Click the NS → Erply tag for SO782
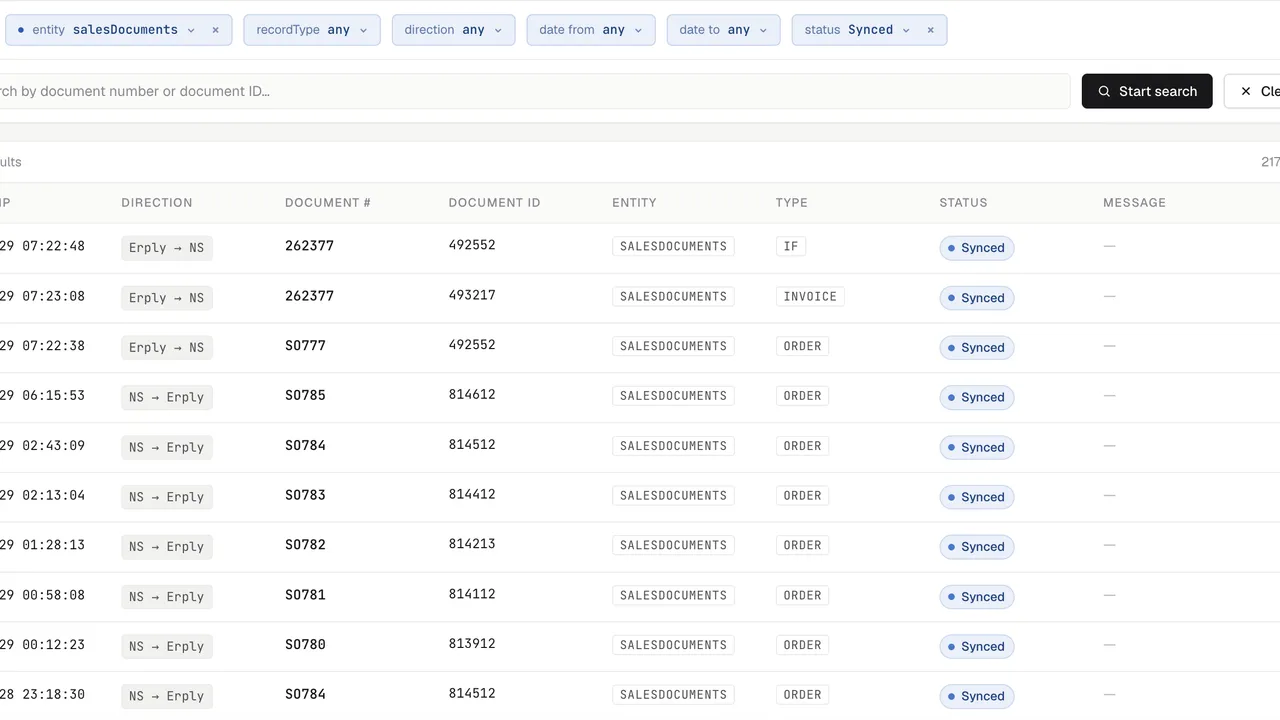Screen dimensions: 1280x720 (167, 547)
